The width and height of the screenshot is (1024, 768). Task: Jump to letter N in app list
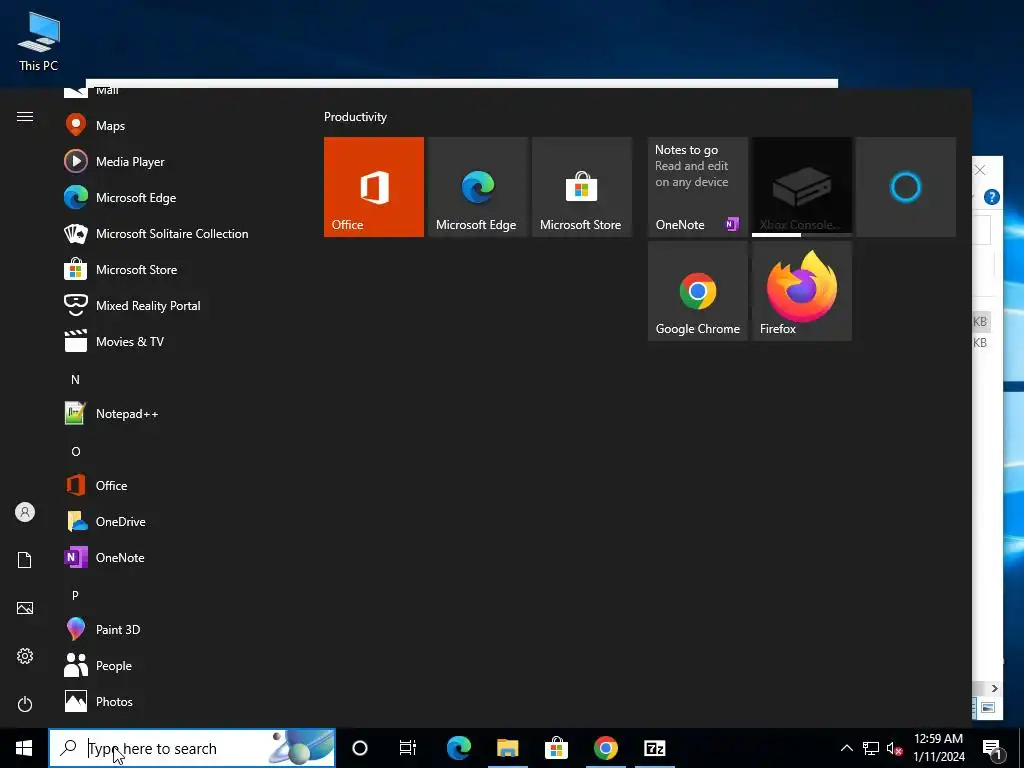(x=75, y=379)
